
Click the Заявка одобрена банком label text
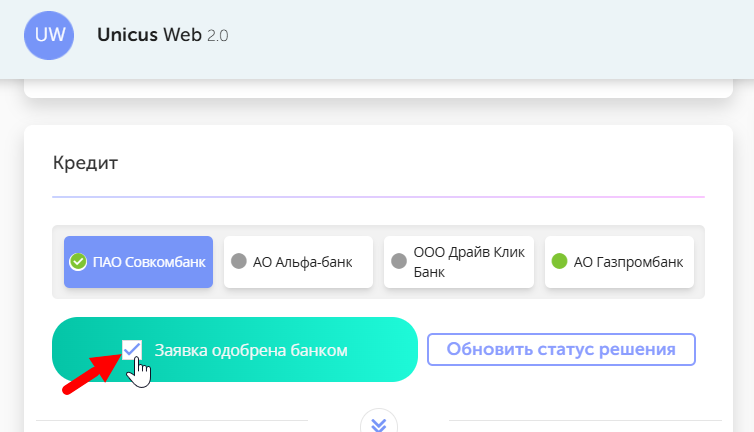pos(251,350)
